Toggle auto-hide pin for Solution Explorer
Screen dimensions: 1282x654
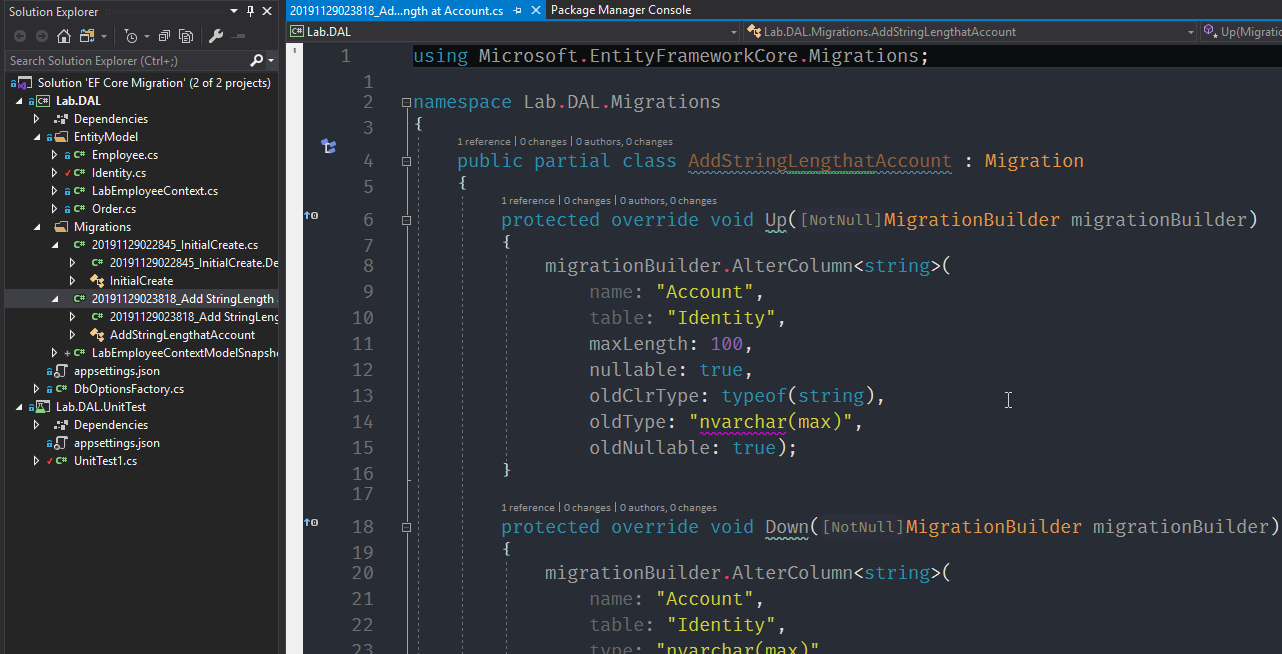pos(250,11)
